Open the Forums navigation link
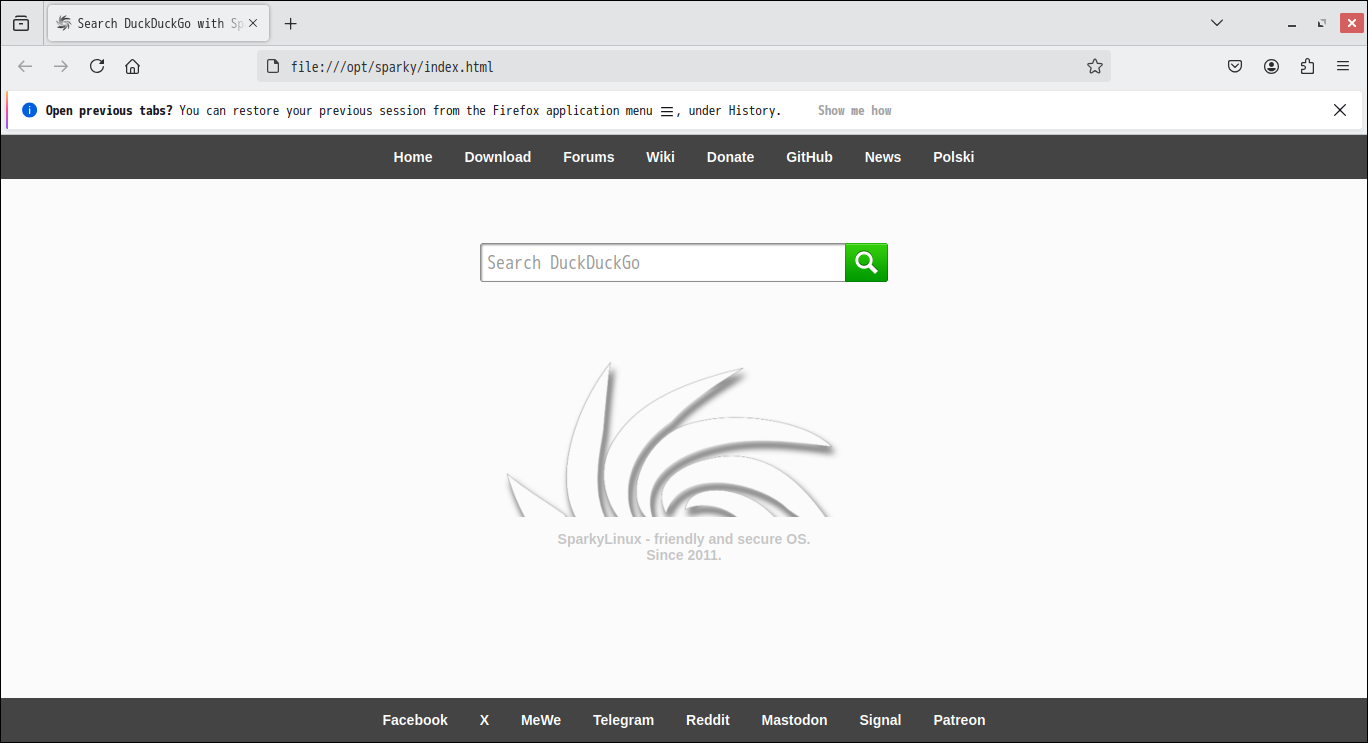The height and width of the screenshot is (743, 1368). [x=589, y=157]
